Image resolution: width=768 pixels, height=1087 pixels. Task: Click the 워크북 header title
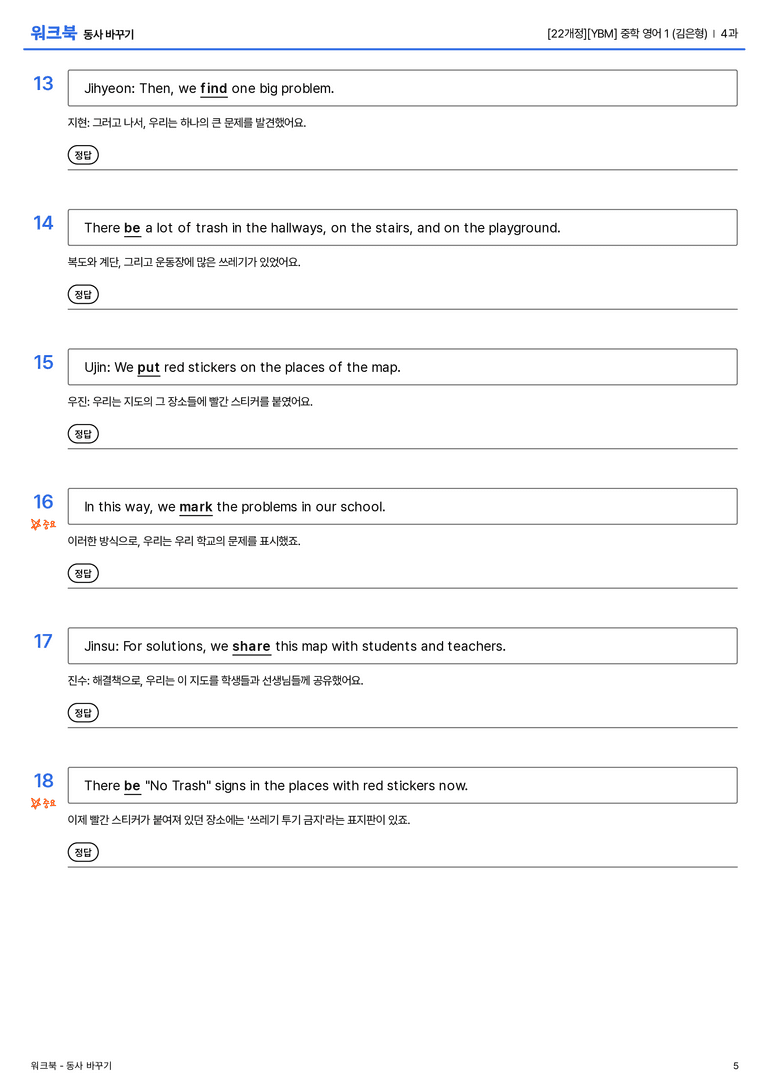[53, 33]
